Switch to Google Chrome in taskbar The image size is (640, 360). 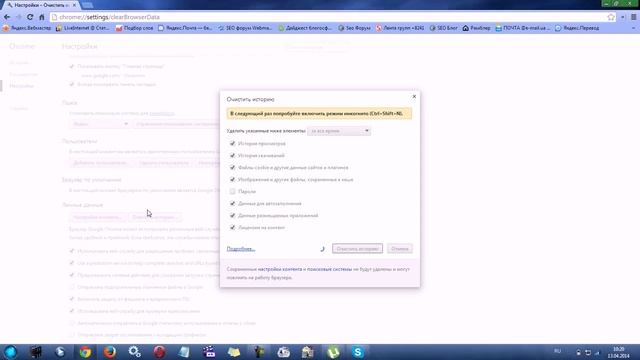(x=85, y=352)
